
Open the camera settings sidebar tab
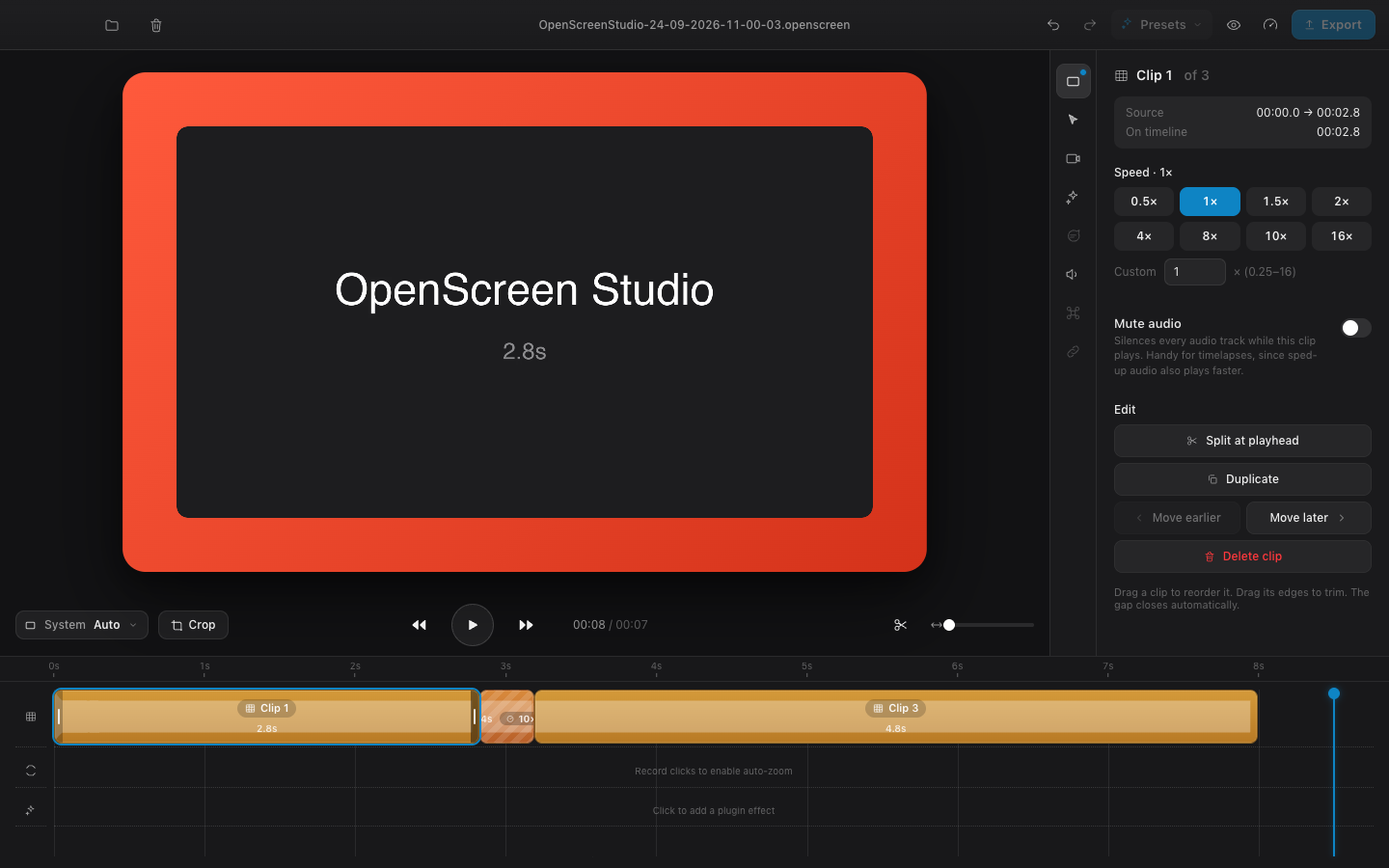coord(1073,158)
